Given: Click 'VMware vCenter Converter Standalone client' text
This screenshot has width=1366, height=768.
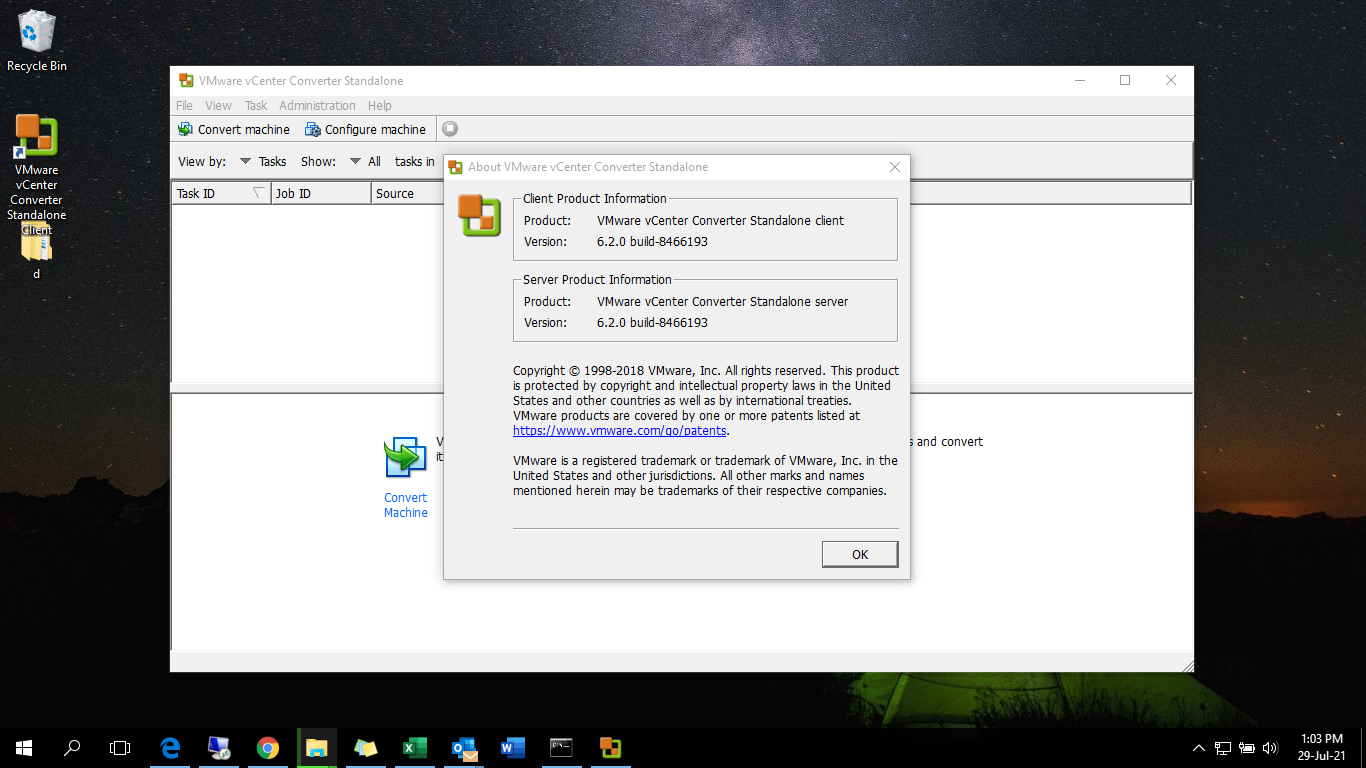Looking at the screenshot, I should [720, 220].
